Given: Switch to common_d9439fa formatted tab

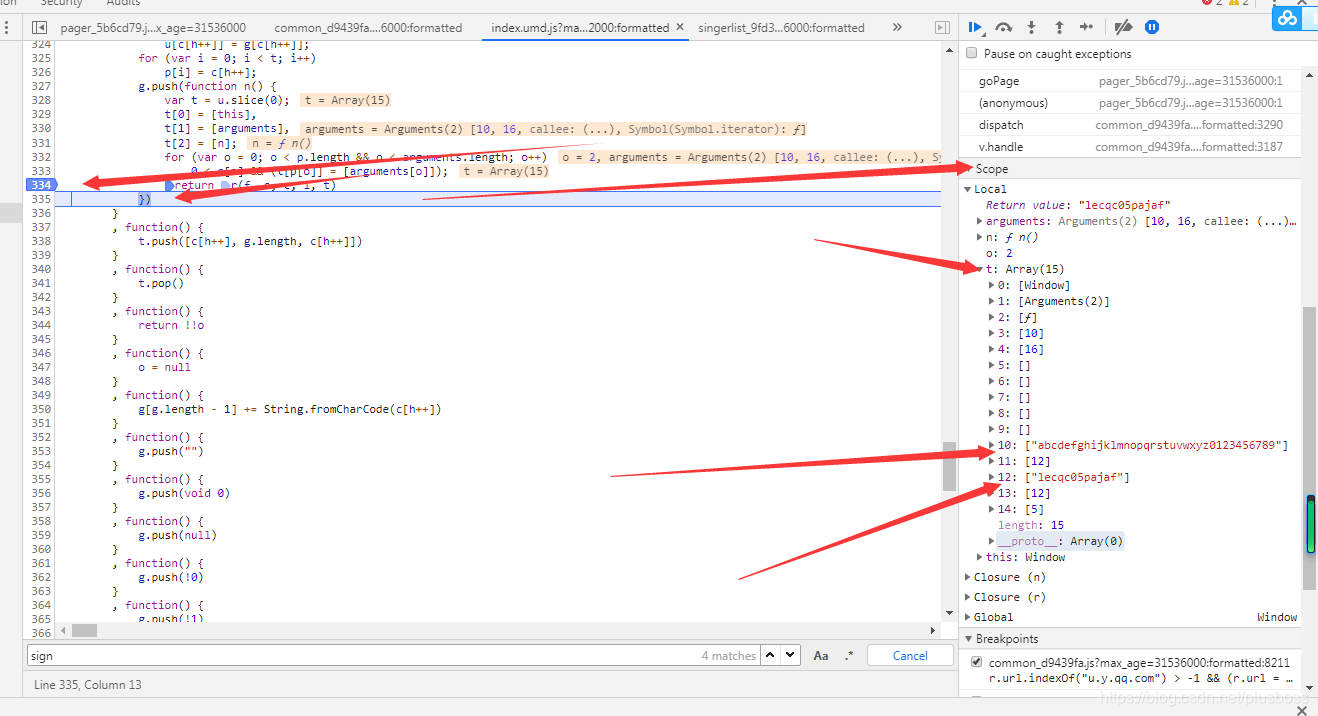Looking at the screenshot, I should coord(368,28).
